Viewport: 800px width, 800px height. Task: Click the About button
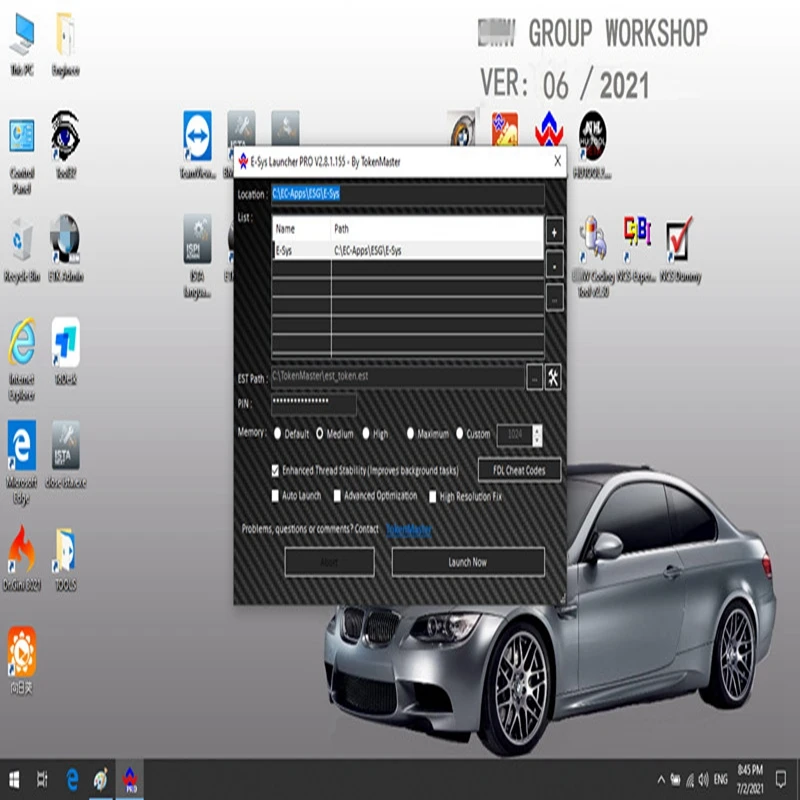pos(329,562)
